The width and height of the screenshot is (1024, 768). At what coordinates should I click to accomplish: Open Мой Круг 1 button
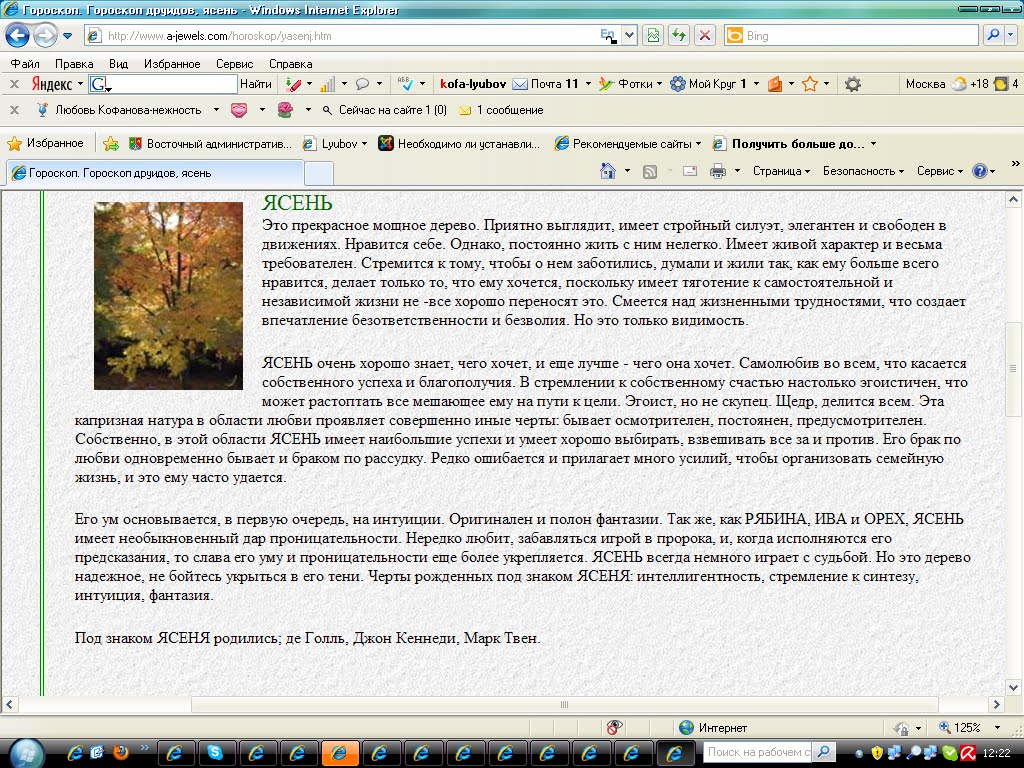tap(708, 84)
